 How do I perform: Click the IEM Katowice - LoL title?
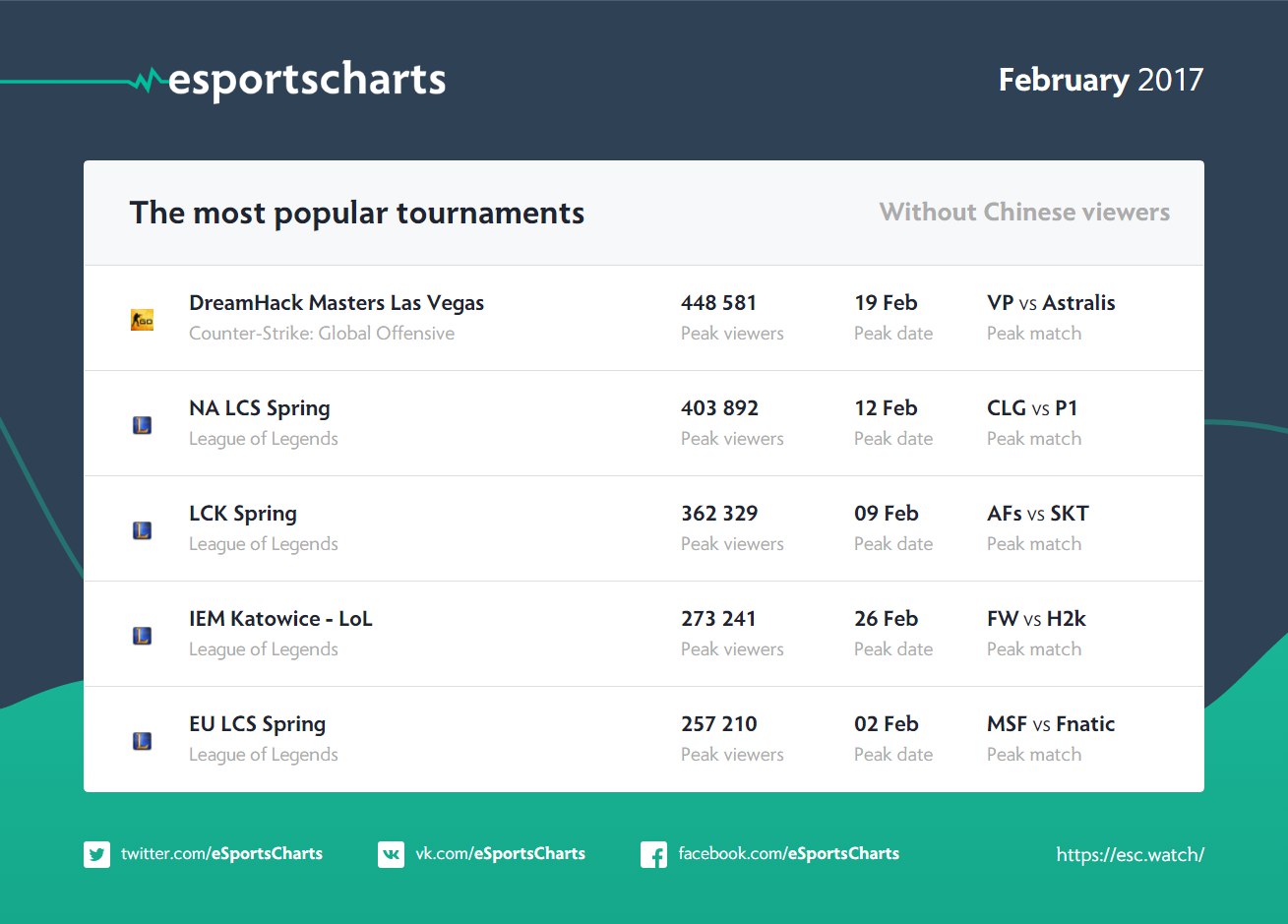coord(280,619)
